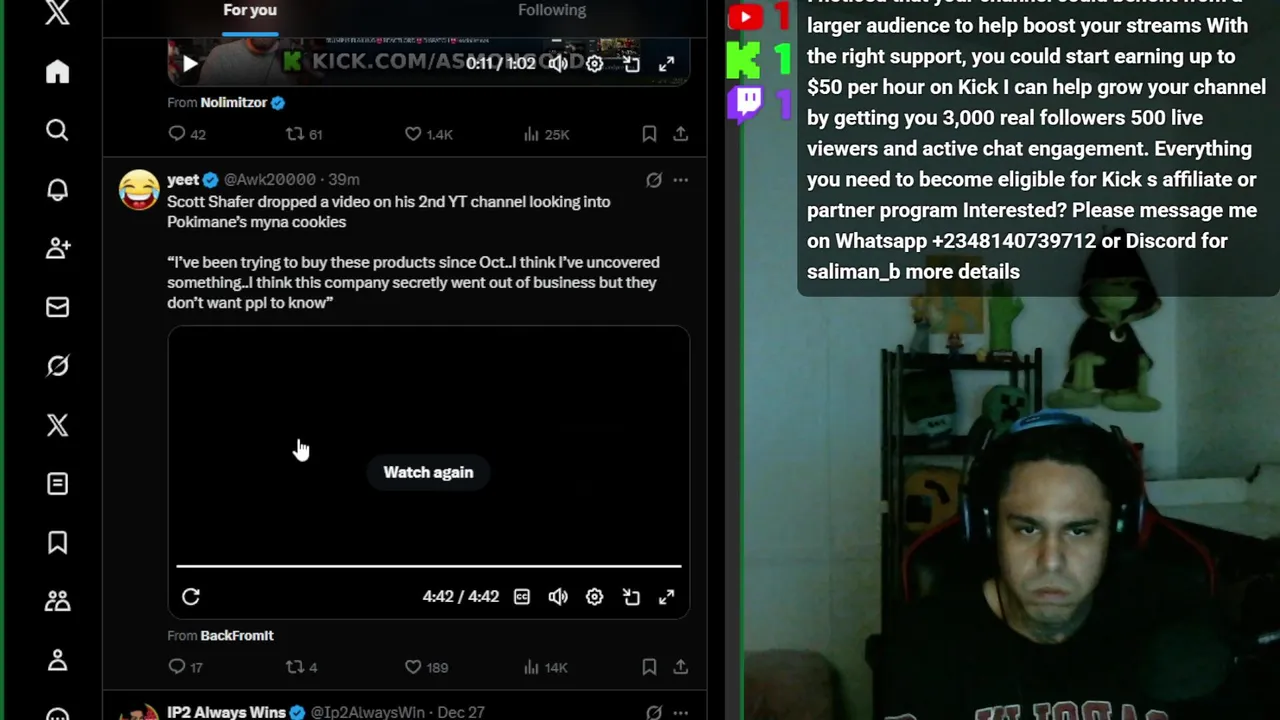Open Communities icon in the sidebar
The height and width of the screenshot is (720, 1280).
point(57,601)
